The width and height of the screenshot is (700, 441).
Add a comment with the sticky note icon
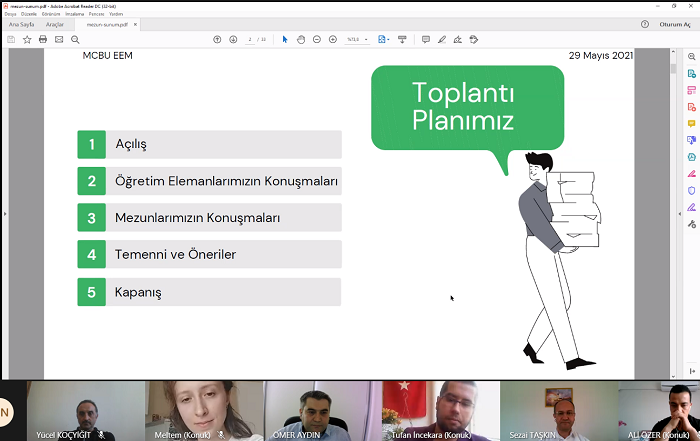pyautogui.click(x=426, y=39)
